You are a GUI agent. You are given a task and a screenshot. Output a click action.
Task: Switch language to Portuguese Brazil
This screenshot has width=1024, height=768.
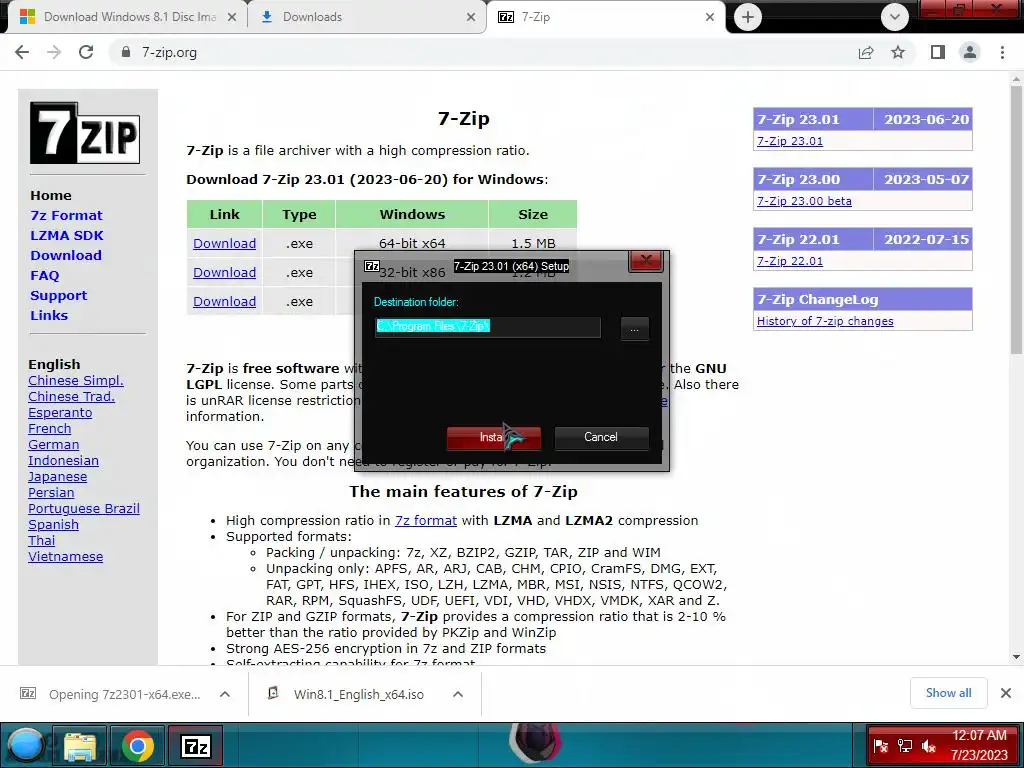pos(84,509)
